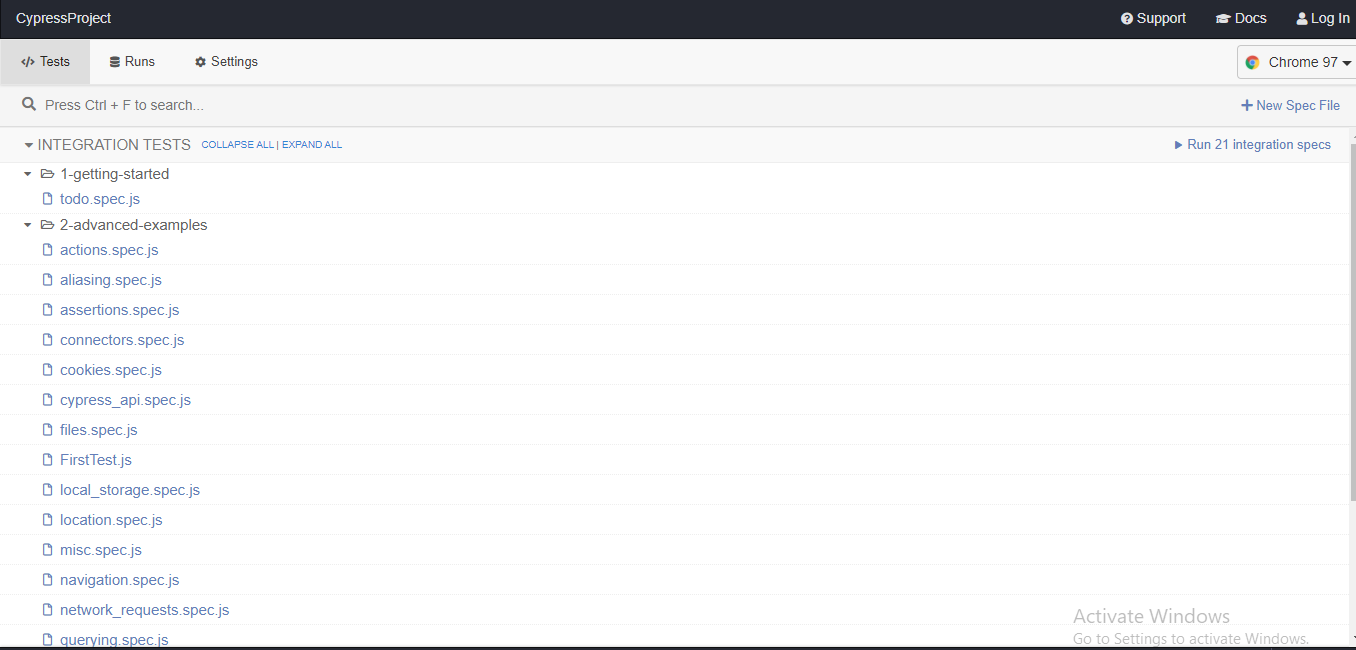Click the 1-getting-started folder icon

tap(47, 174)
